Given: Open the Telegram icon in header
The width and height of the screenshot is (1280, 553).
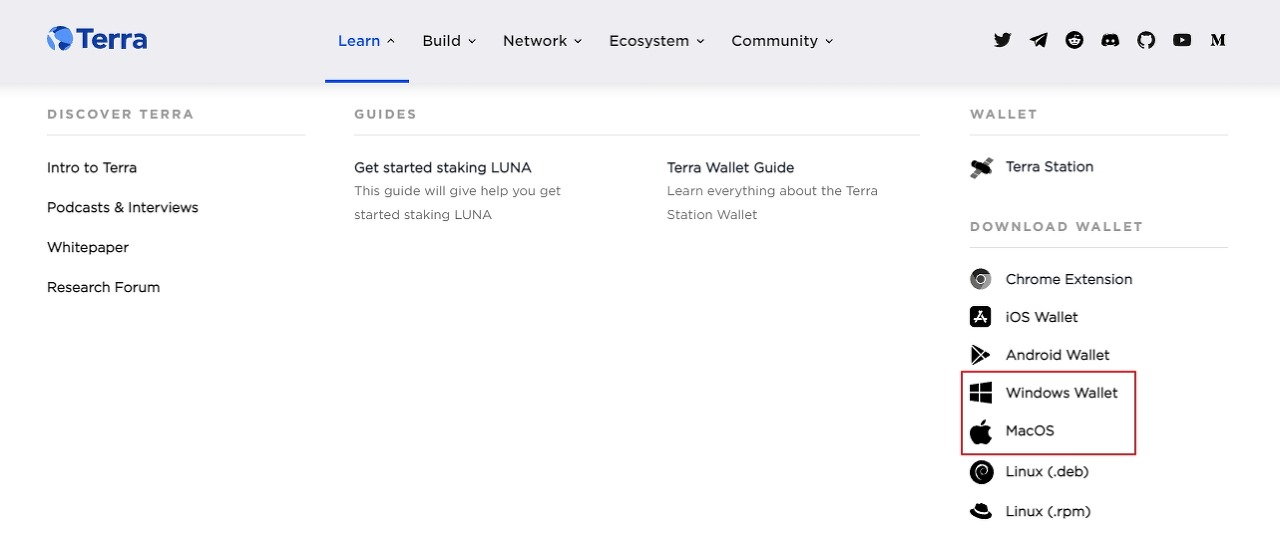Looking at the screenshot, I should coord(1039,40).
